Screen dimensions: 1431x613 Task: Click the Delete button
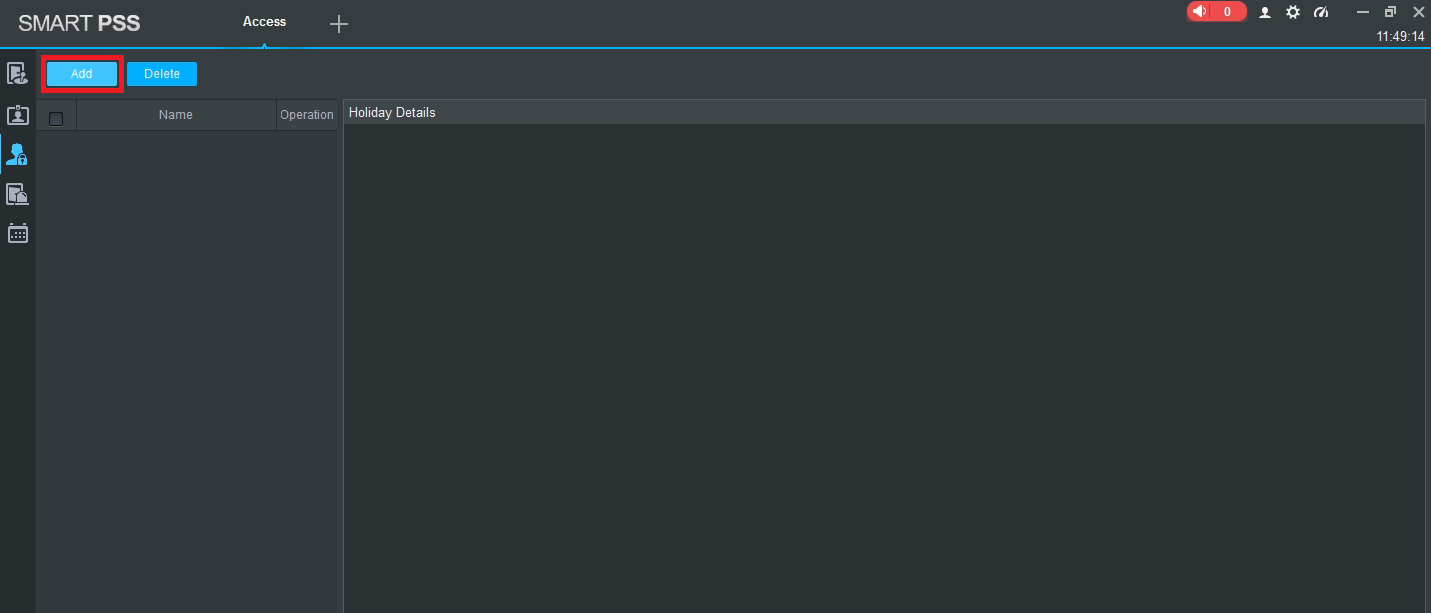click(x=162, y=74)
